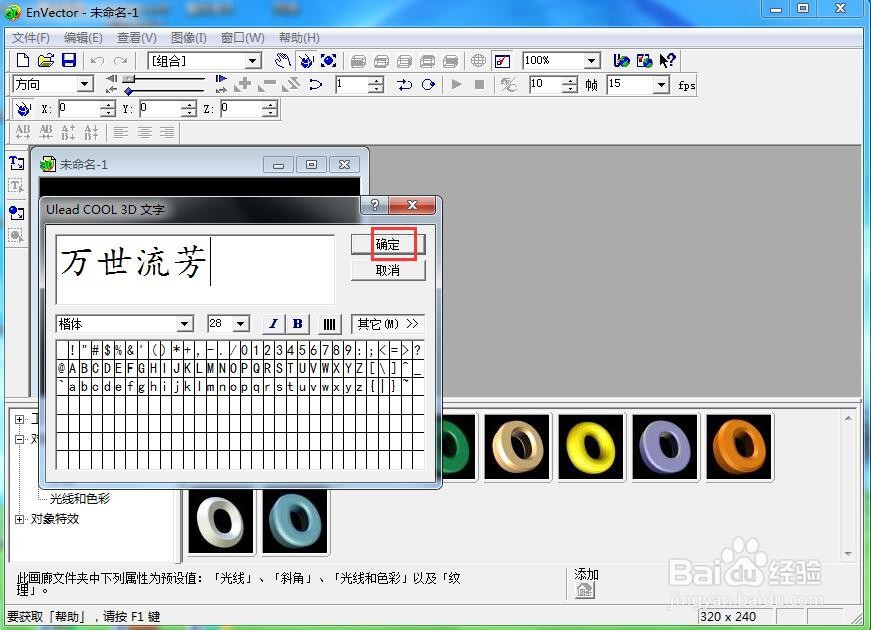
Task: Open a file using the folder icon
Action: point(46,60)
